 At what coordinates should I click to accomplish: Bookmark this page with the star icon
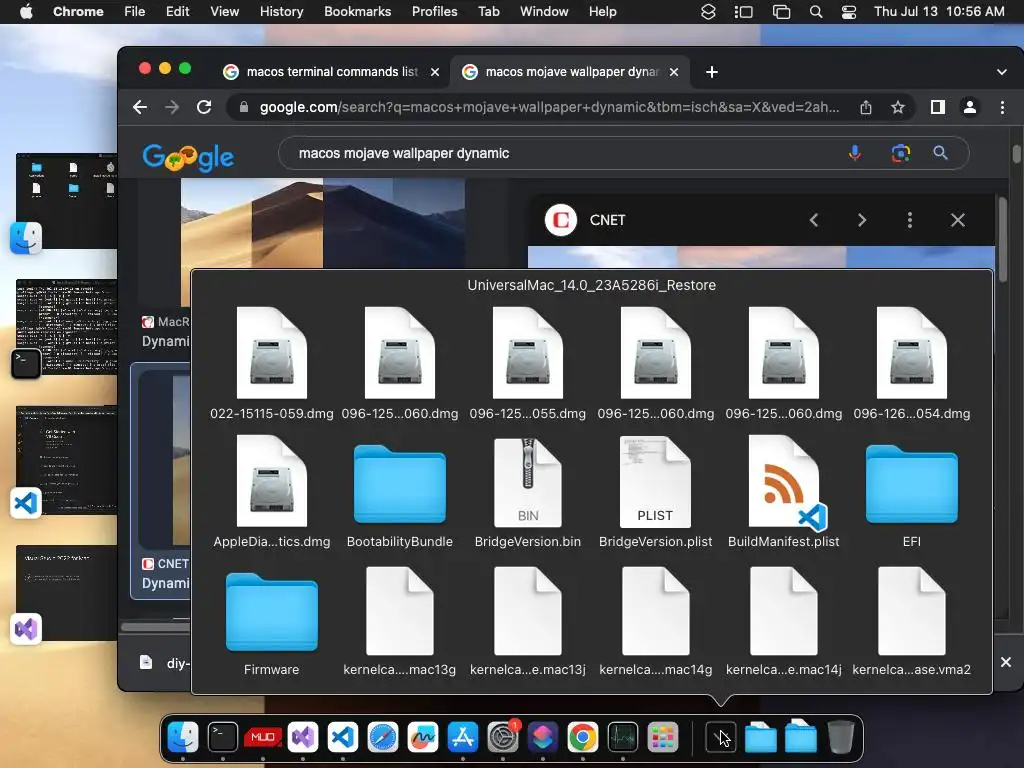coord(898,107)
